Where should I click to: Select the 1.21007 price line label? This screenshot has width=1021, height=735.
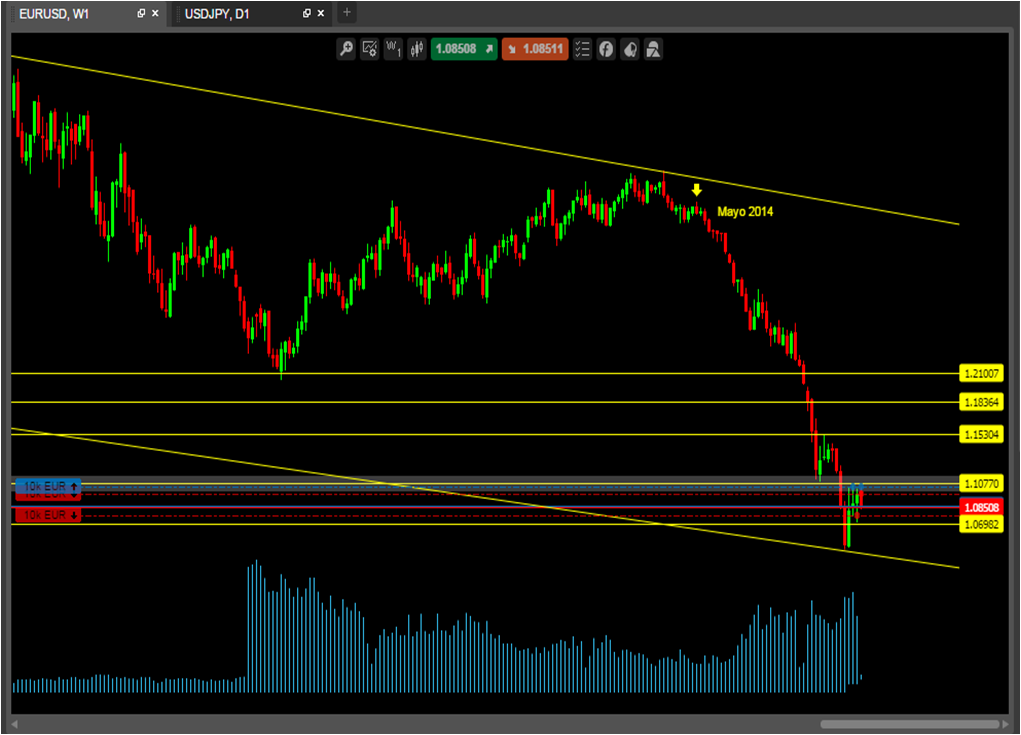click(x=981, y=374)
